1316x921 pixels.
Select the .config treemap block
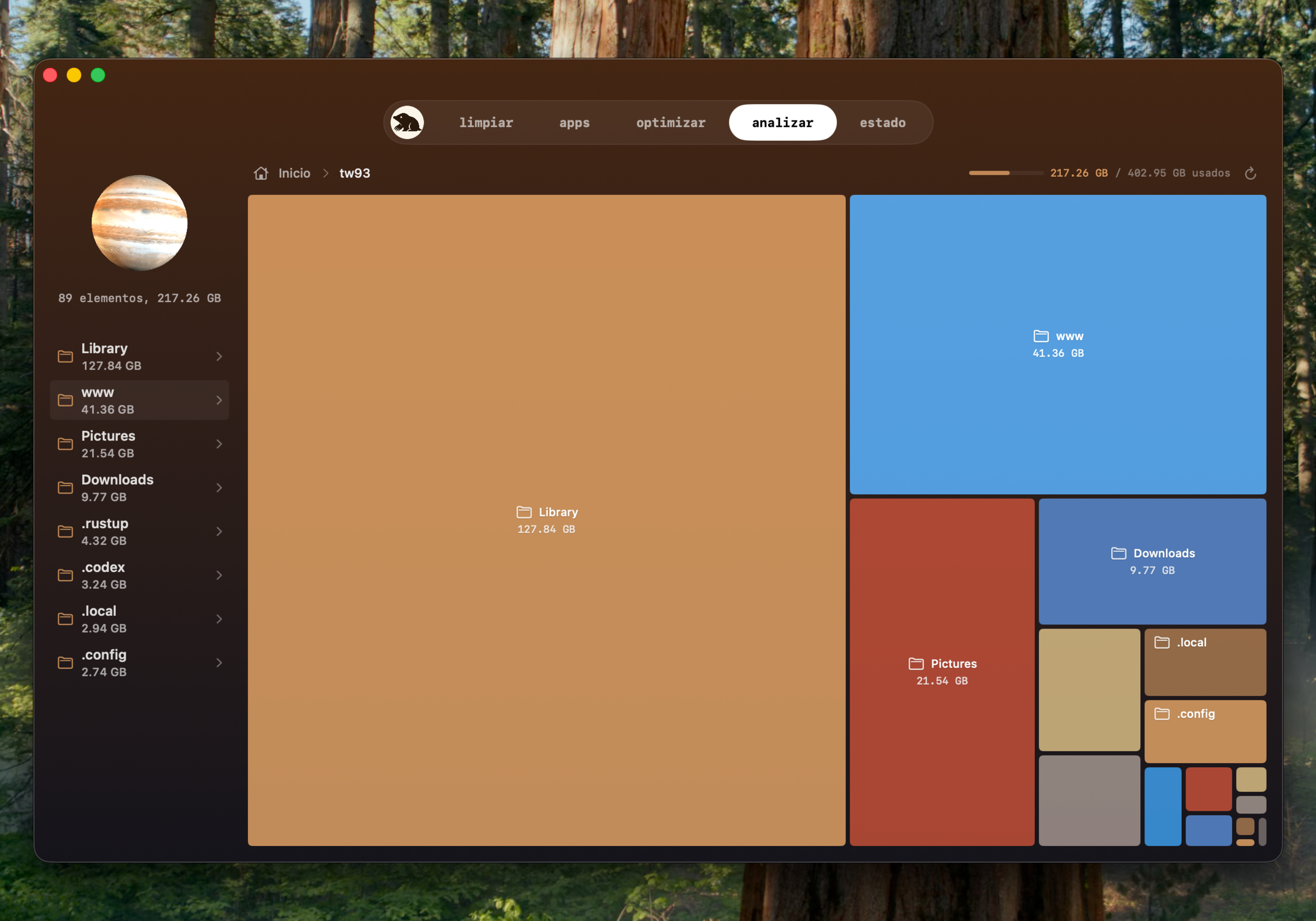pos(1205,731)
